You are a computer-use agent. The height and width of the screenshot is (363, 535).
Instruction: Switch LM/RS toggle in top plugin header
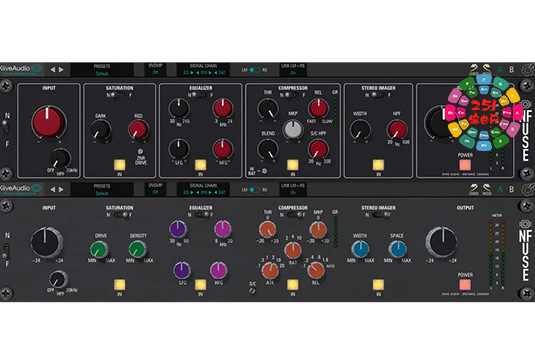pos(255,70)
